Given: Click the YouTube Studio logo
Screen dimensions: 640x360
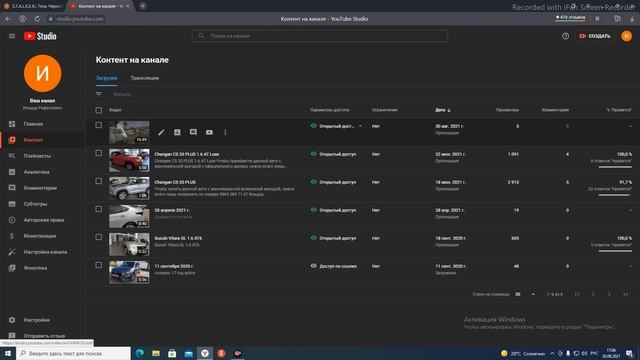Looking at the screenshot, I should [40, 36].
